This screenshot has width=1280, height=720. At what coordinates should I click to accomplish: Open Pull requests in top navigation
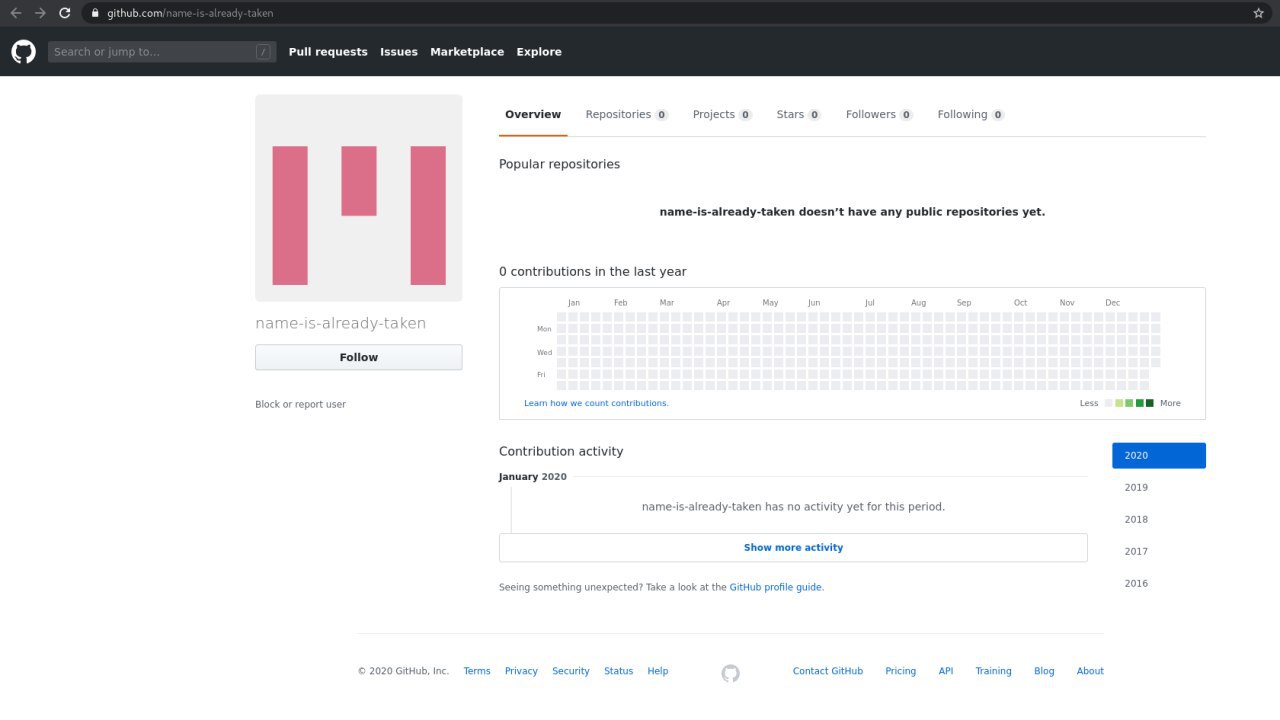click(328, 52)
